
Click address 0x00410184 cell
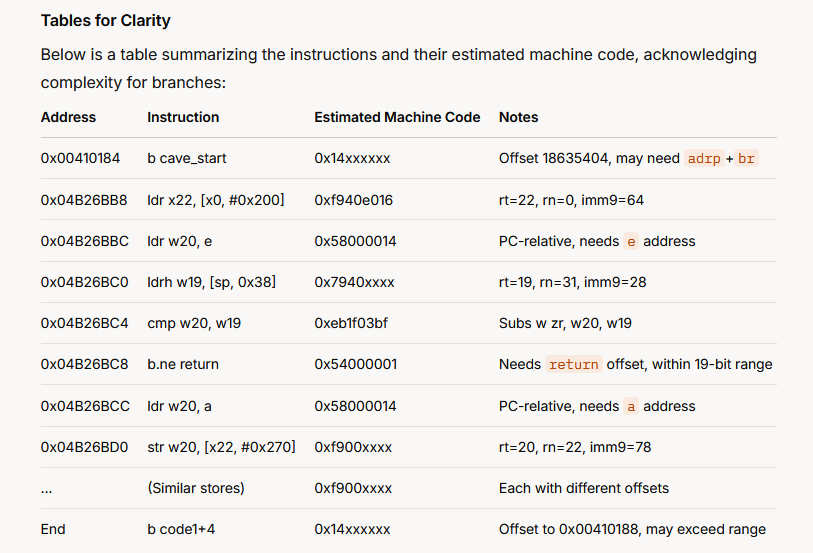[80, 158]
